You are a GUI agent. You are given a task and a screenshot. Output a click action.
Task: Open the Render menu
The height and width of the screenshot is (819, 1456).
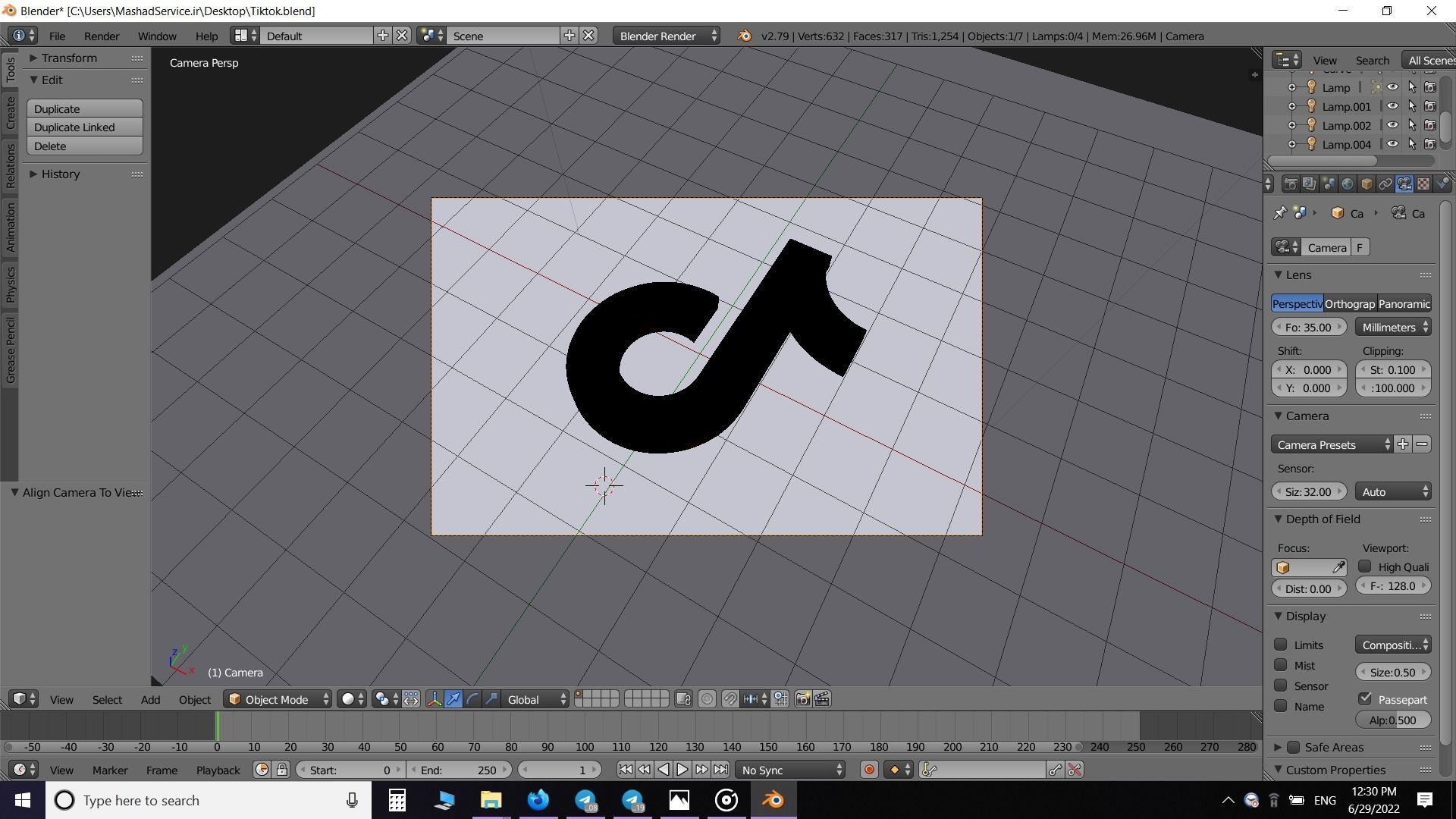coord(102,36)
